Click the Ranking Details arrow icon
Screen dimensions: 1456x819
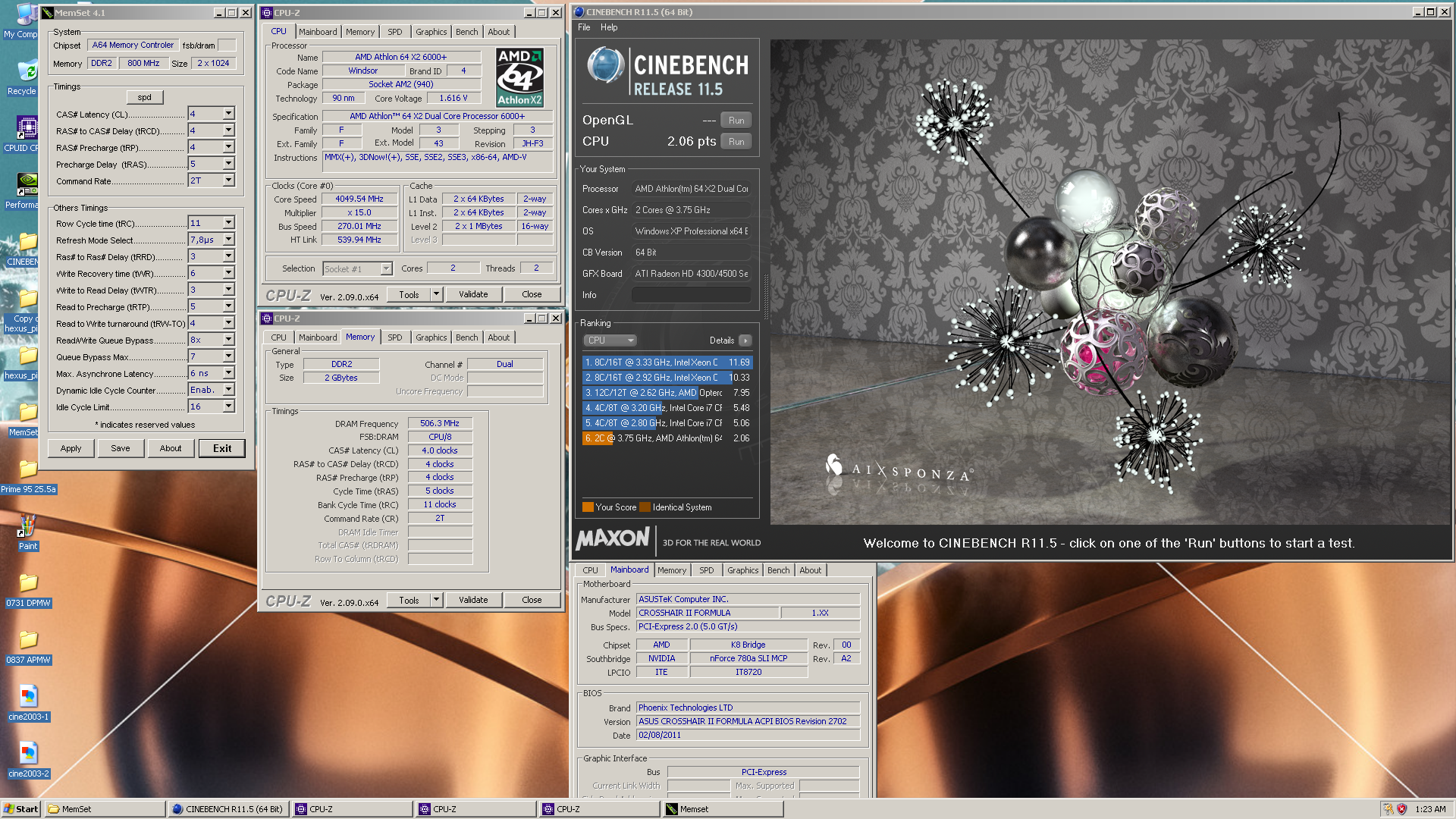pos(745,340)
